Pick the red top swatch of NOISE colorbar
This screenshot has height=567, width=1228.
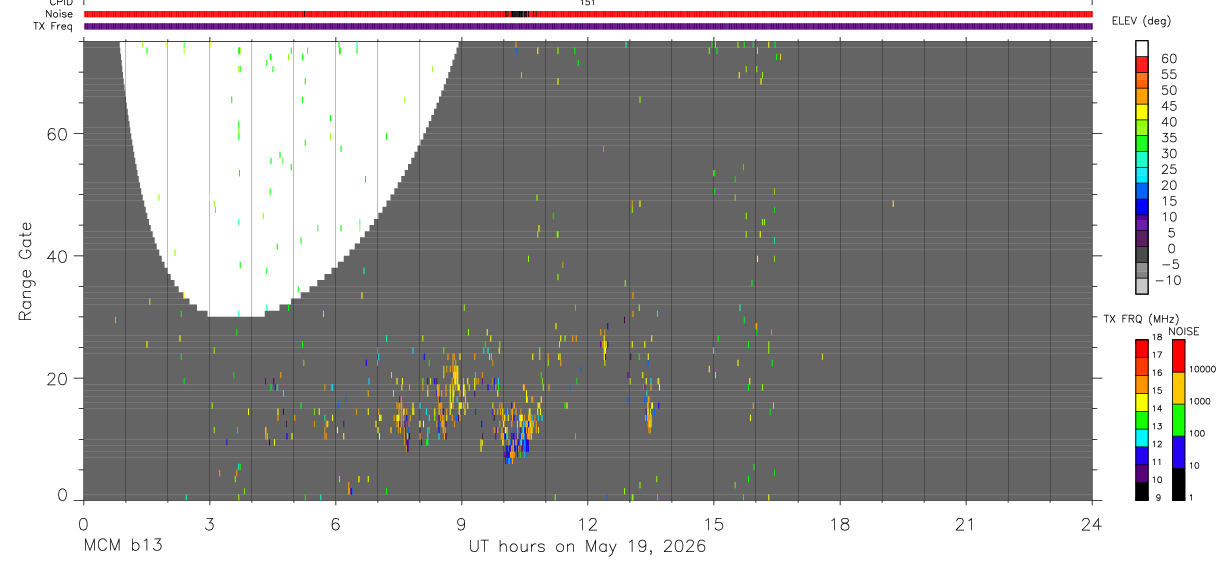pos(1178,356)
